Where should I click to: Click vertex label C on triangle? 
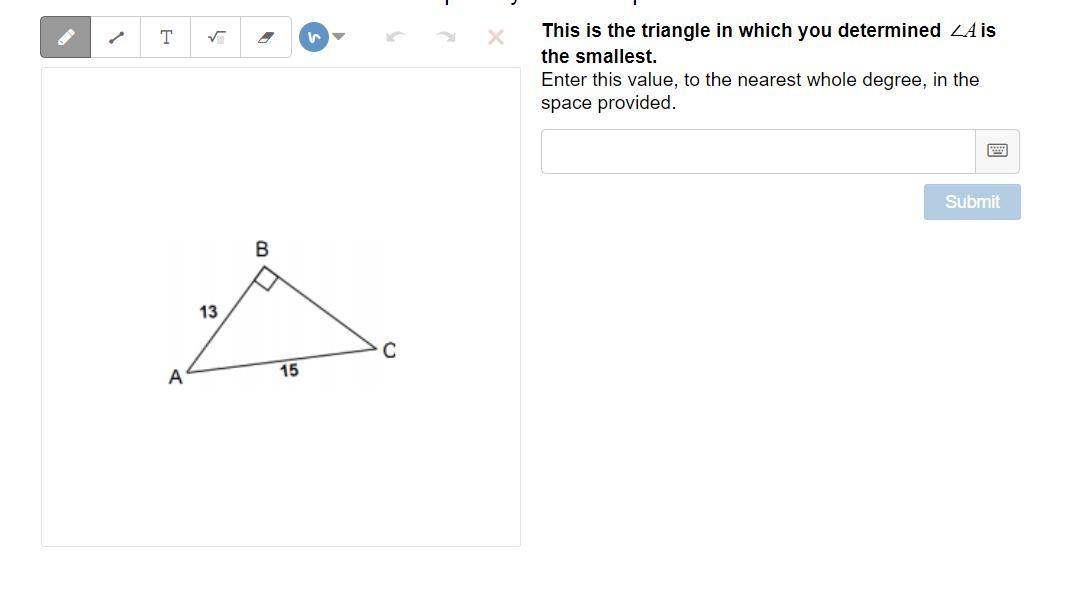pyautogui.click(x=389, y=350)
